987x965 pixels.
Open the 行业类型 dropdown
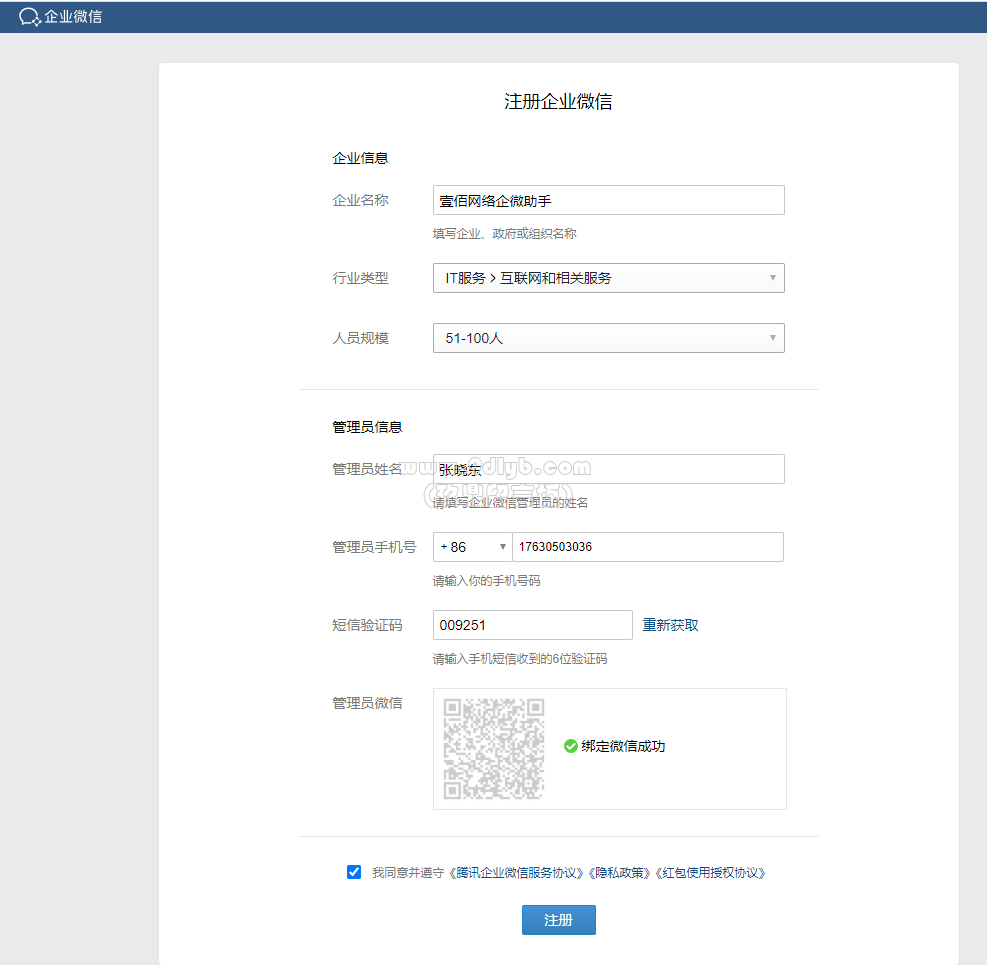pos(609,278)
